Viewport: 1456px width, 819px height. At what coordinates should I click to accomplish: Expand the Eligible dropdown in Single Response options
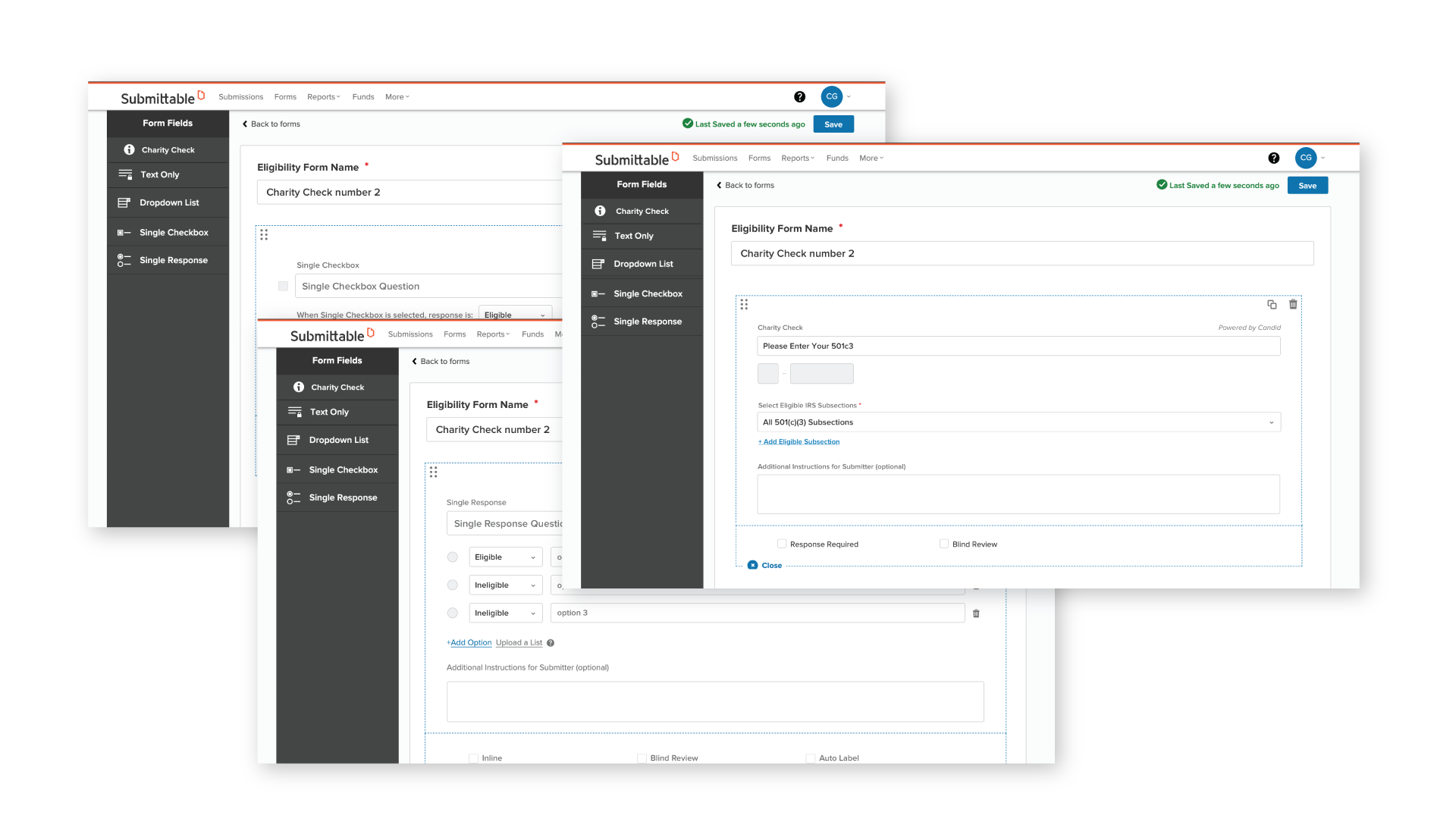(x=505, y=557)
